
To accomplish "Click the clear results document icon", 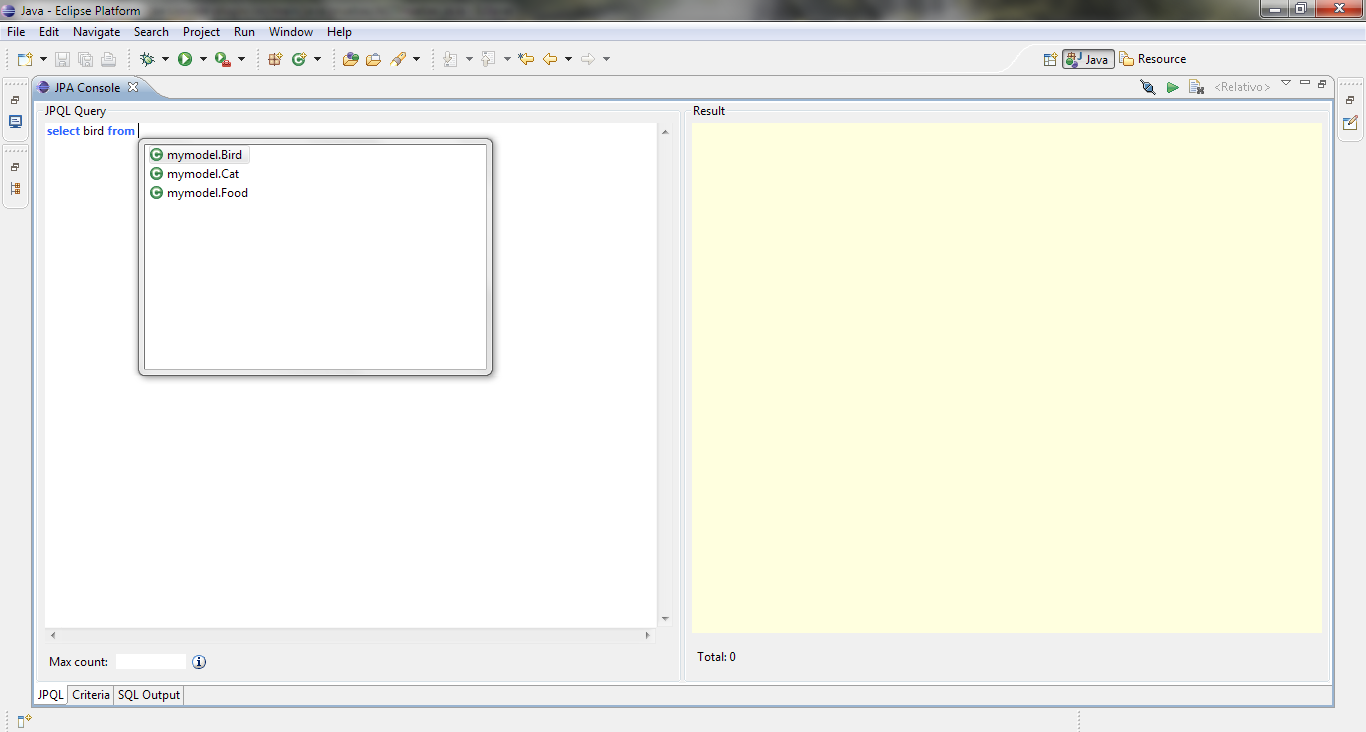I will pos(1196,88).
